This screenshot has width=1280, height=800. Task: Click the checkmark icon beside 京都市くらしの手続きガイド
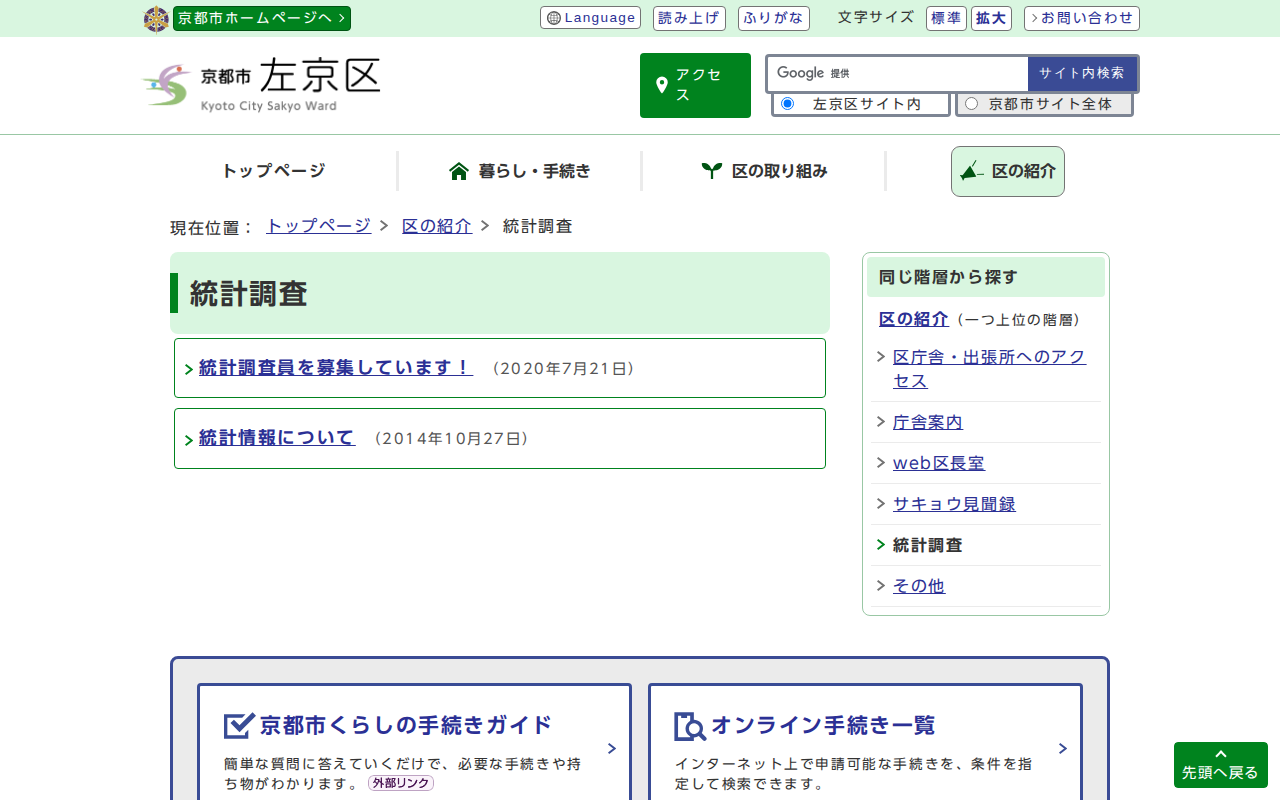[238, 725]
